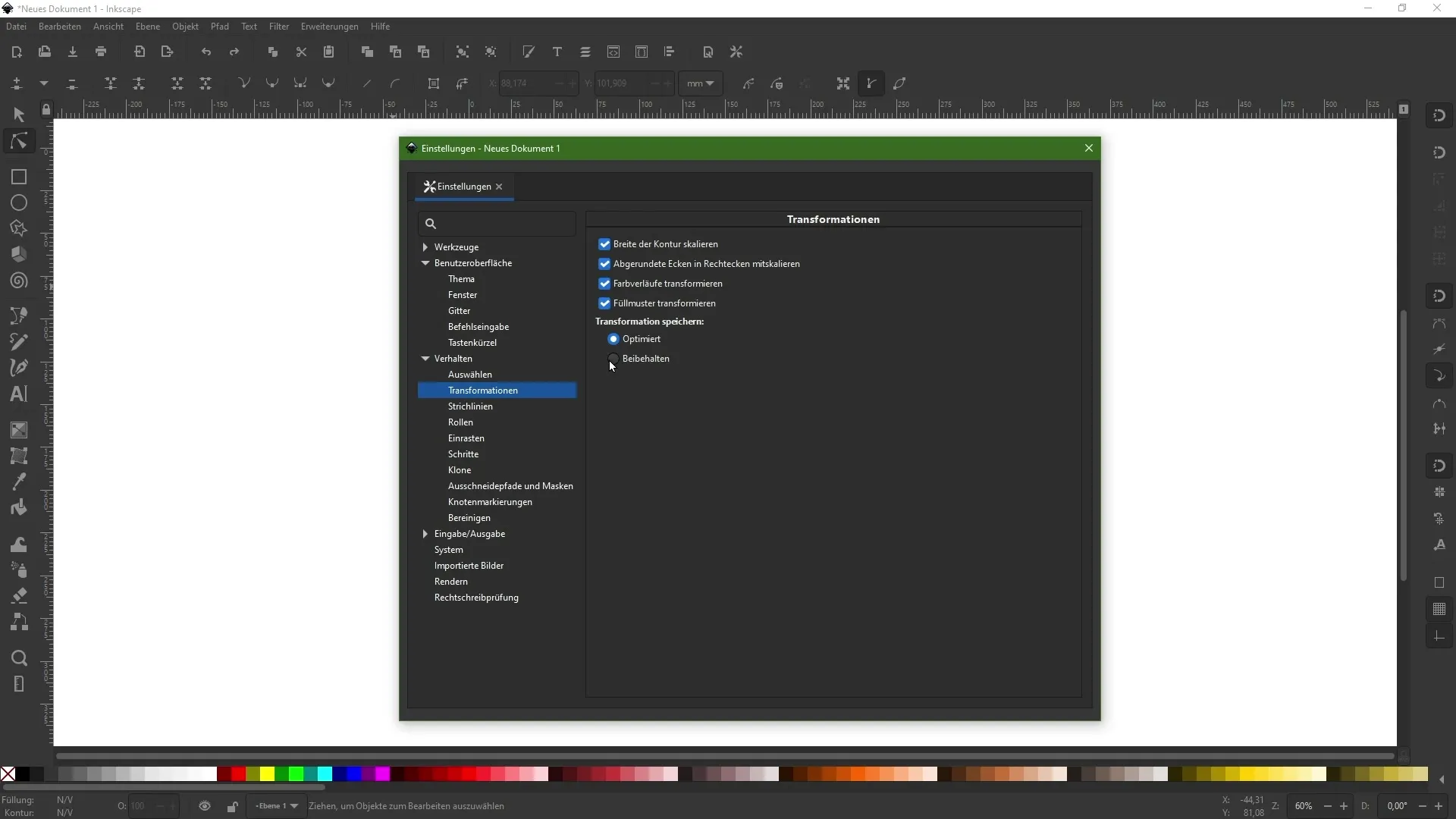Pick the yellow color swatch in palette
This screenshot has height=819, width=1456.
click(268, 774)
